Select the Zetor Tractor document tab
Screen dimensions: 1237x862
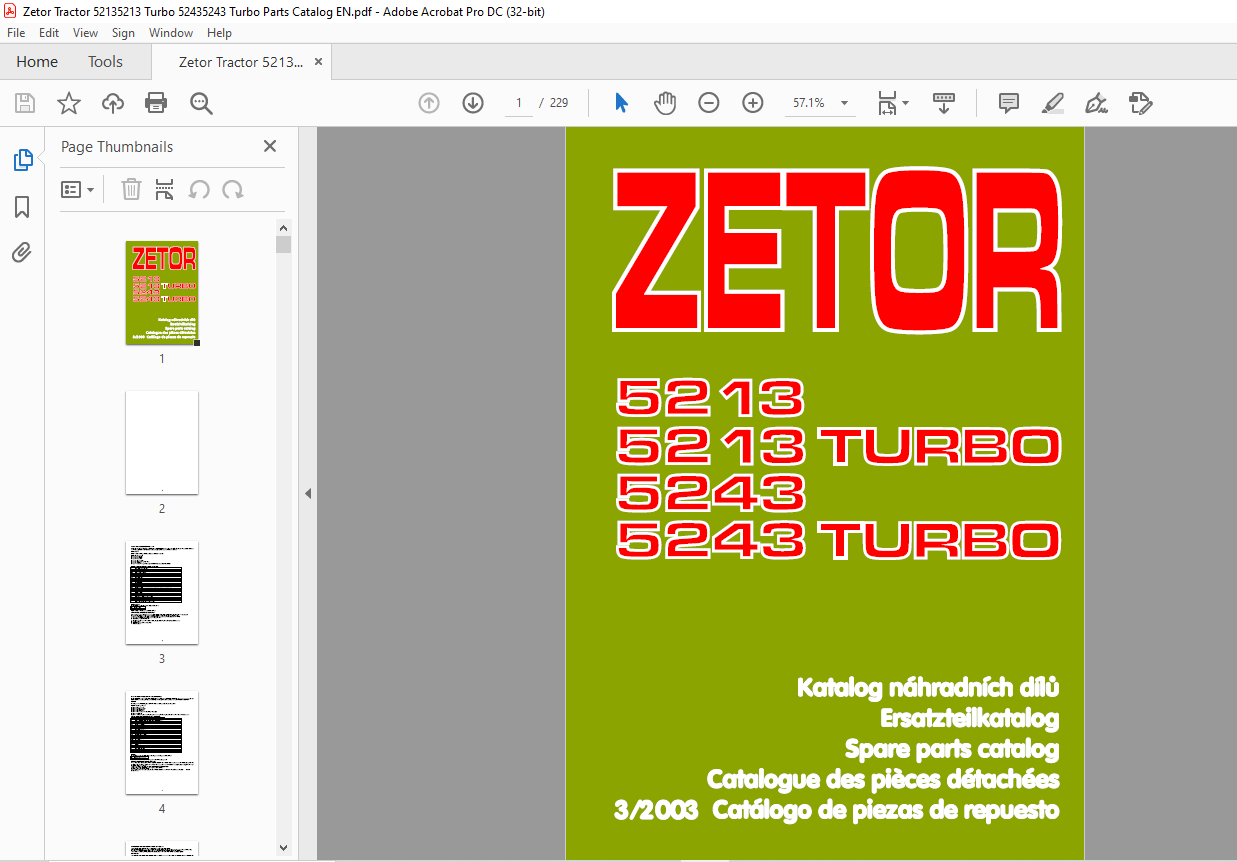pos(240,62)
